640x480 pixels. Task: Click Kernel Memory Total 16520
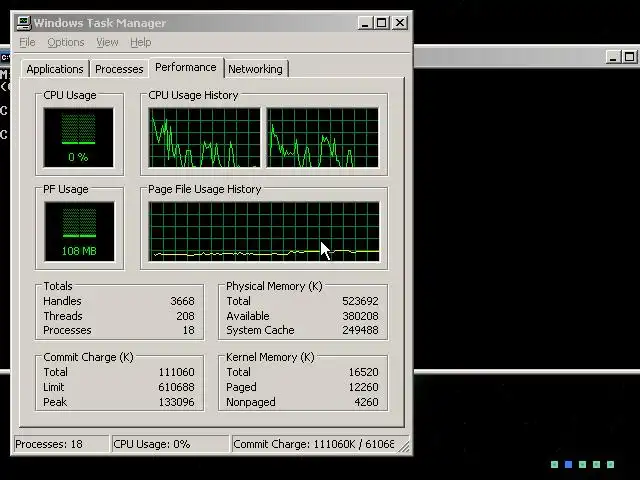(363, 372)
